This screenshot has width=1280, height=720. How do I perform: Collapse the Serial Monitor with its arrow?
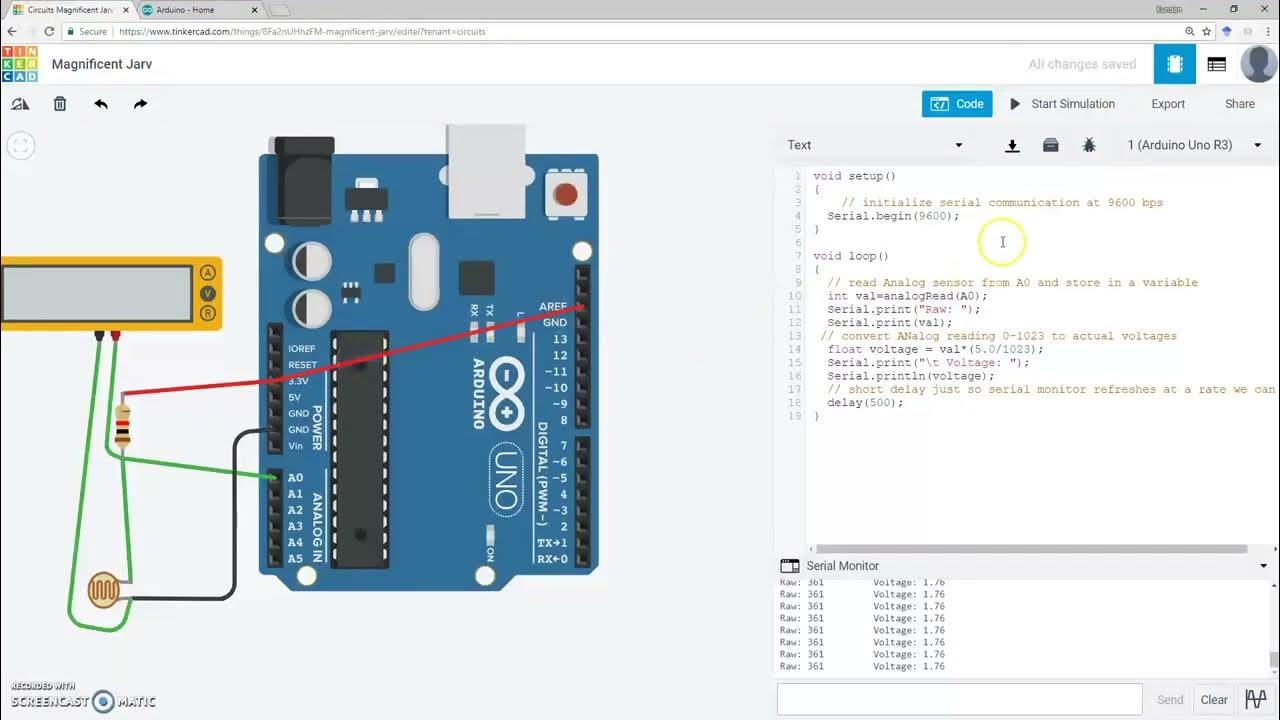pos(1263,566)
